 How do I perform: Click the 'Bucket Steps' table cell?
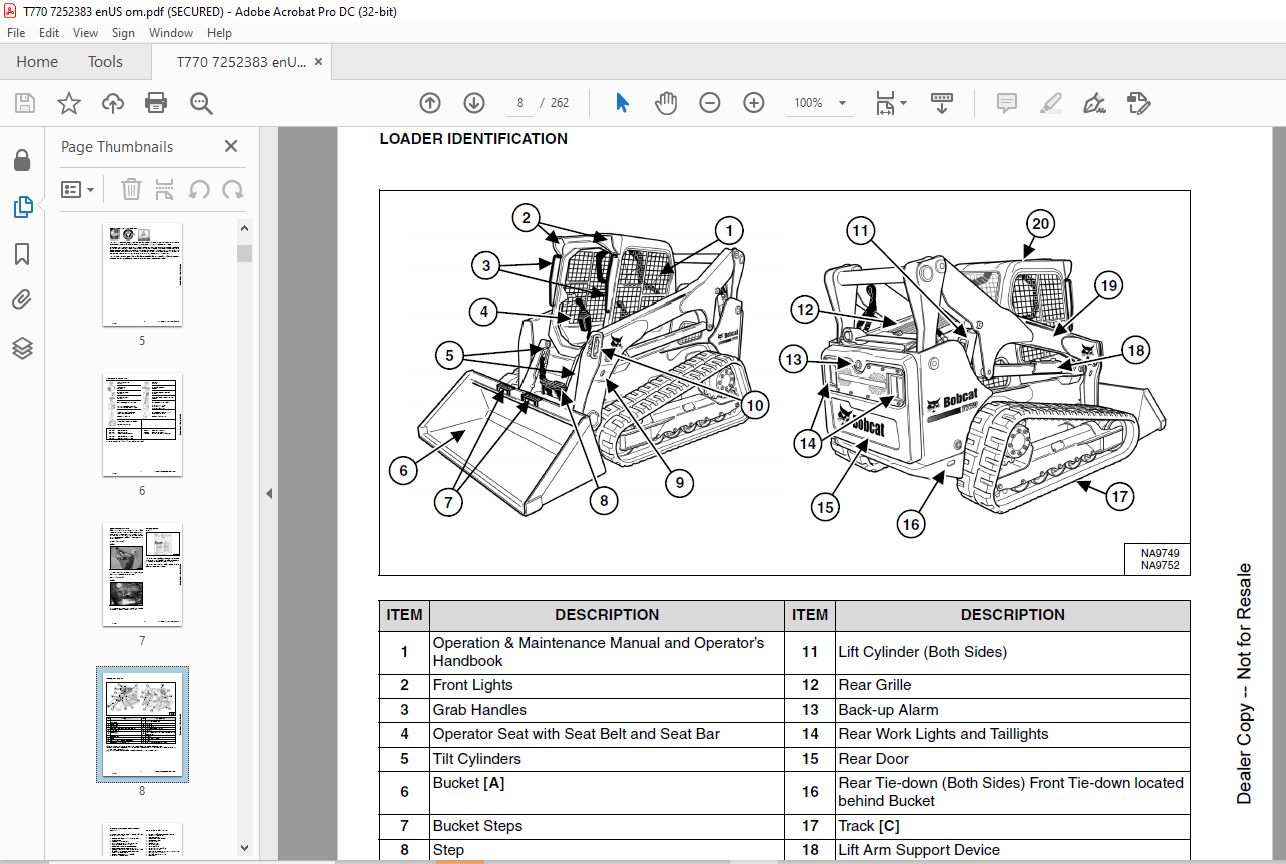(x=607, y=826)
